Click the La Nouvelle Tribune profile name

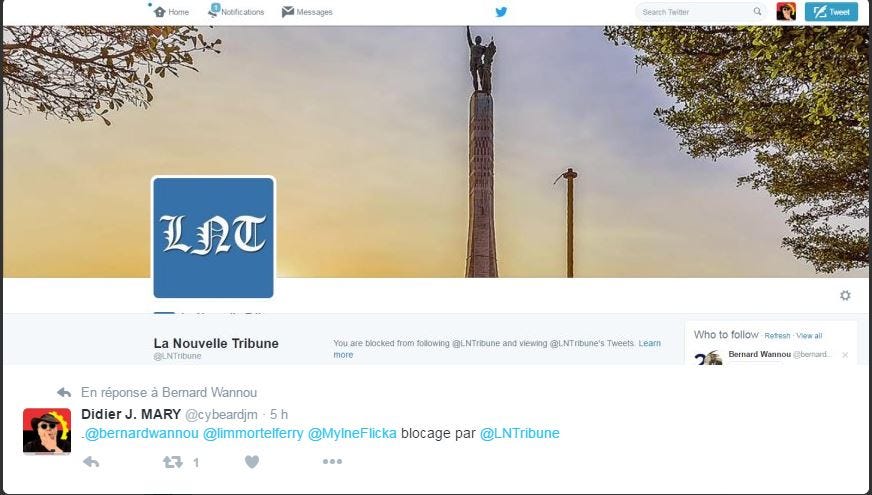click(x=216, y=343)
